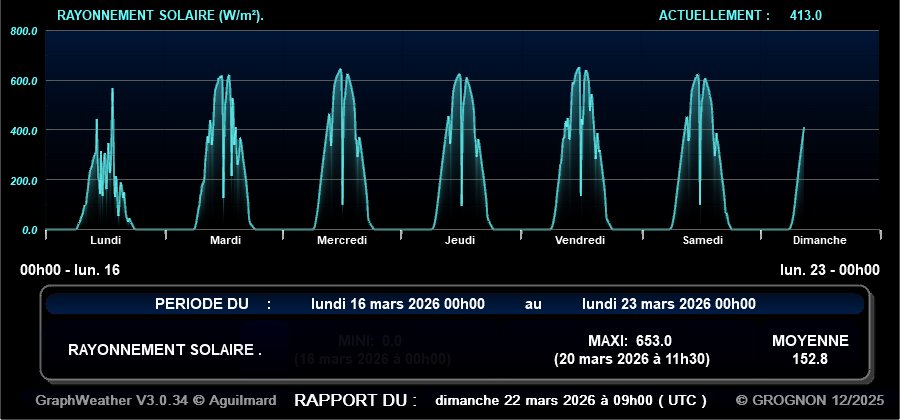This screenshot has width=900, height=420.
Task: Click the Vendredi day label
Action: coord(579,240)
